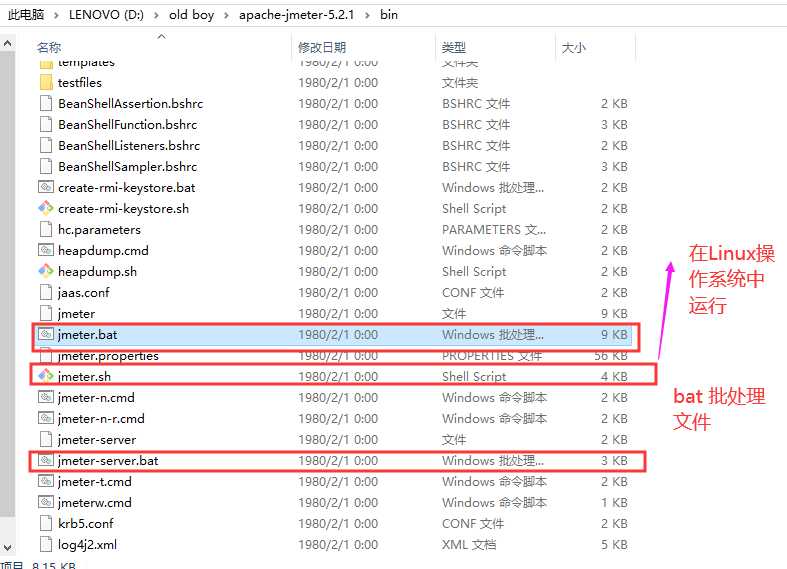Click jaas.conf CONF 文件 type cell
The image size is (787, 569).
pos(473,293)
